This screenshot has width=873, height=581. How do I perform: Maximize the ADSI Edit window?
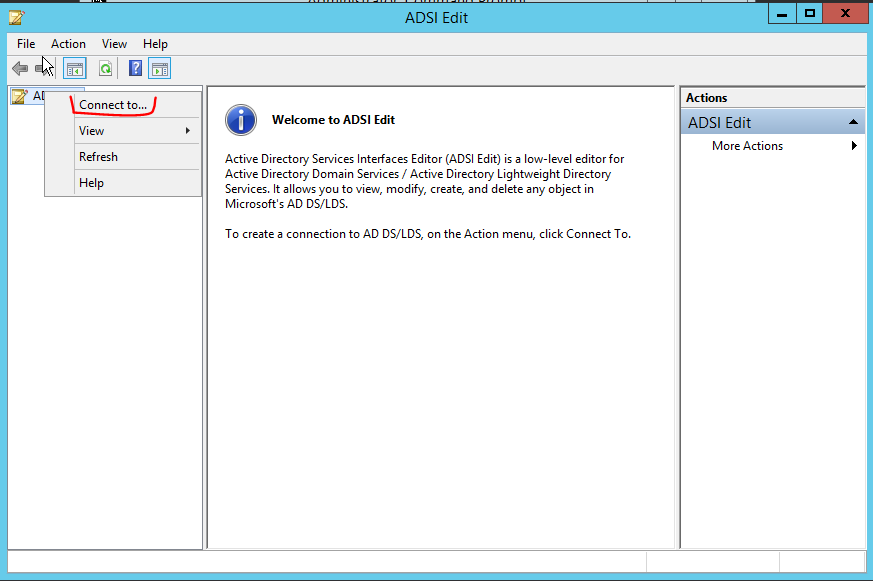tap(810, 14)
